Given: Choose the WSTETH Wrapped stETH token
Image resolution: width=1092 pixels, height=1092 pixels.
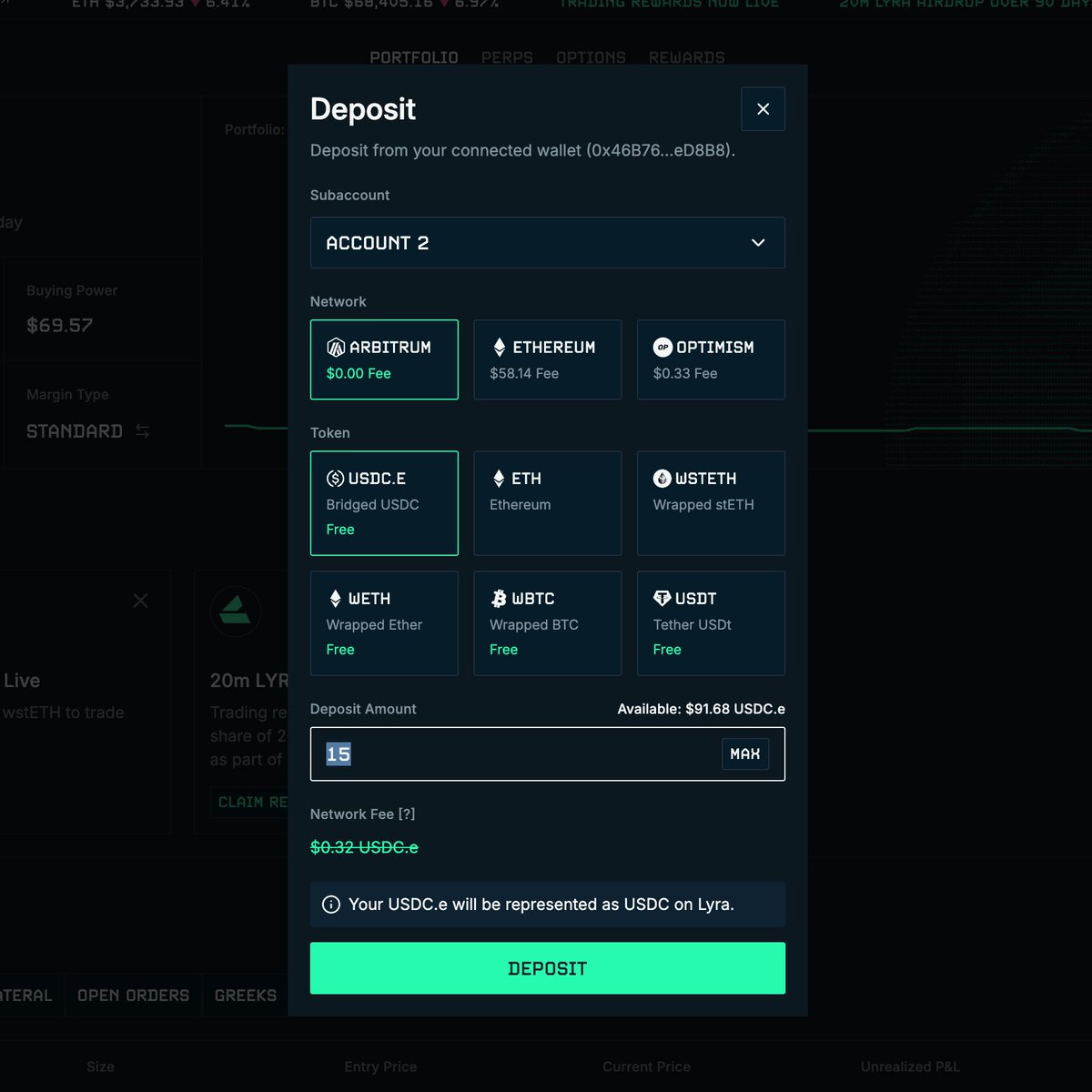Looking at the screenshot, I should [x=711, y=503].
